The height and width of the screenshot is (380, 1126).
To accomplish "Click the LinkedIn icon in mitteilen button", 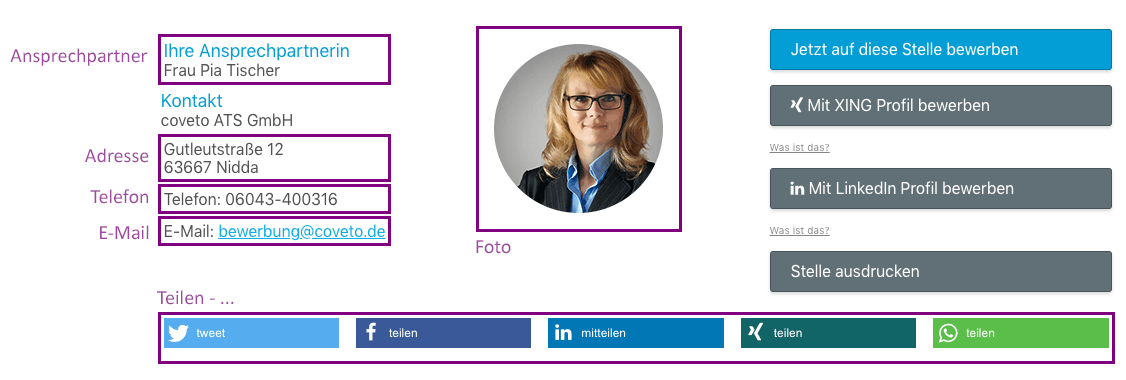I will [564, 333].
